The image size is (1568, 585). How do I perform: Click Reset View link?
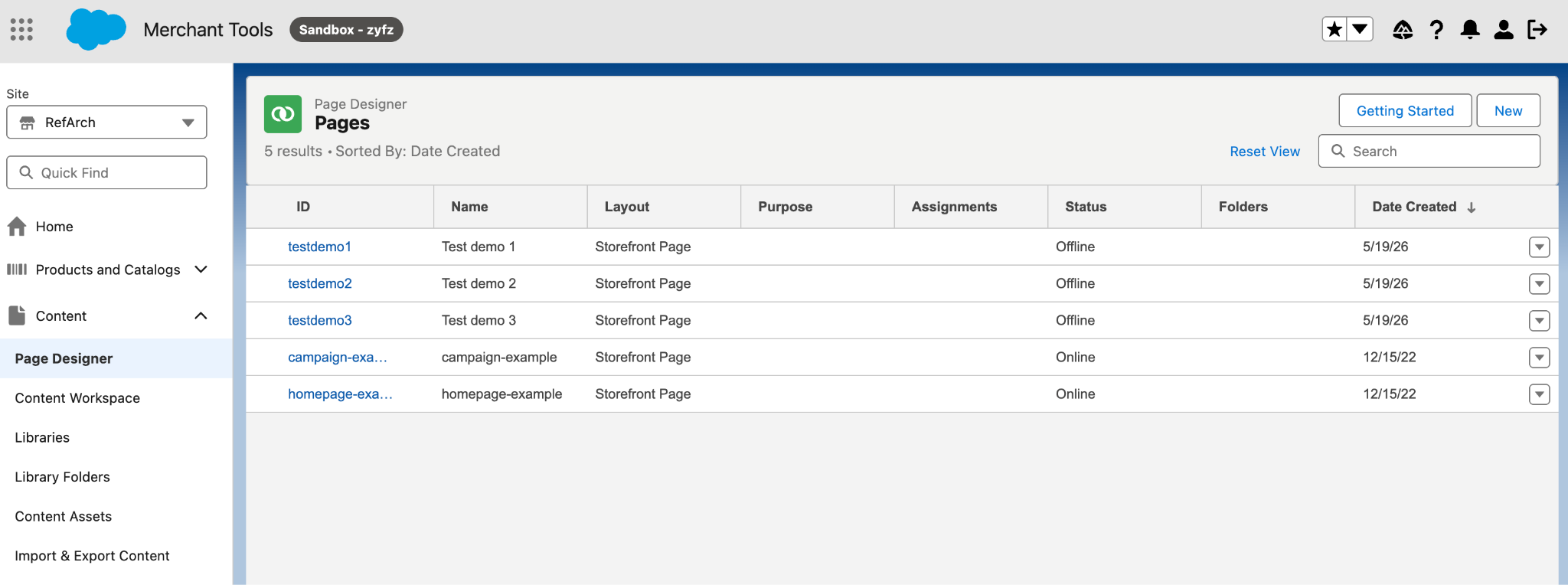pos(1265,152)
